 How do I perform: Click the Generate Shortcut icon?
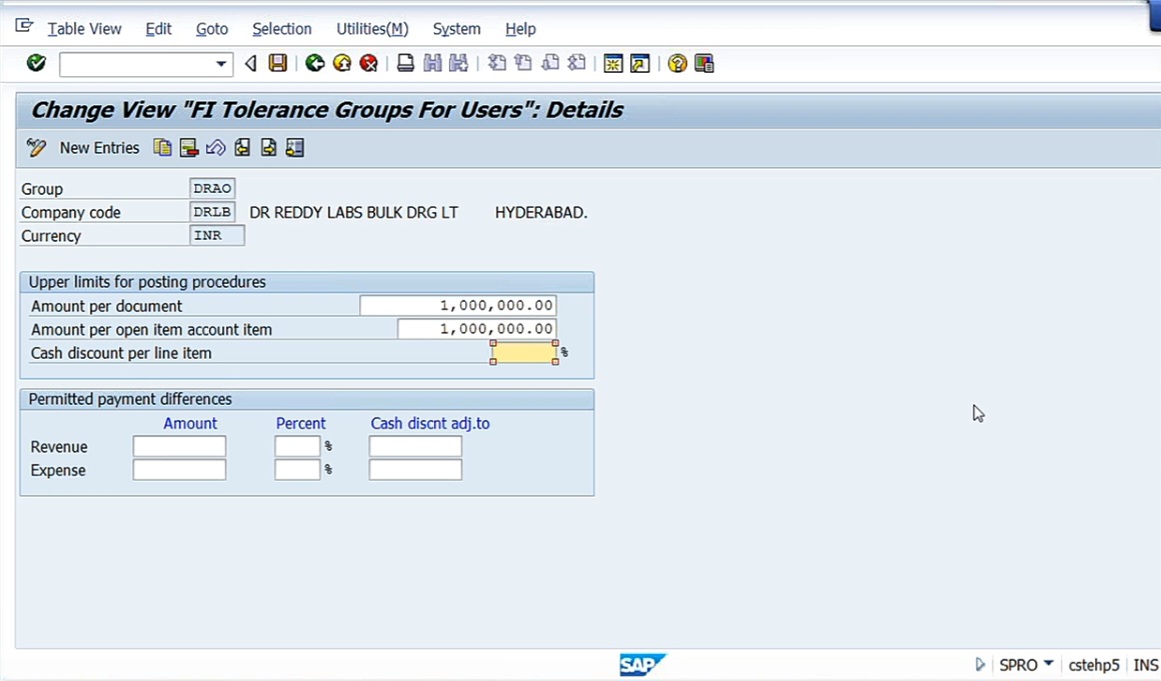[x=640, y=64]
